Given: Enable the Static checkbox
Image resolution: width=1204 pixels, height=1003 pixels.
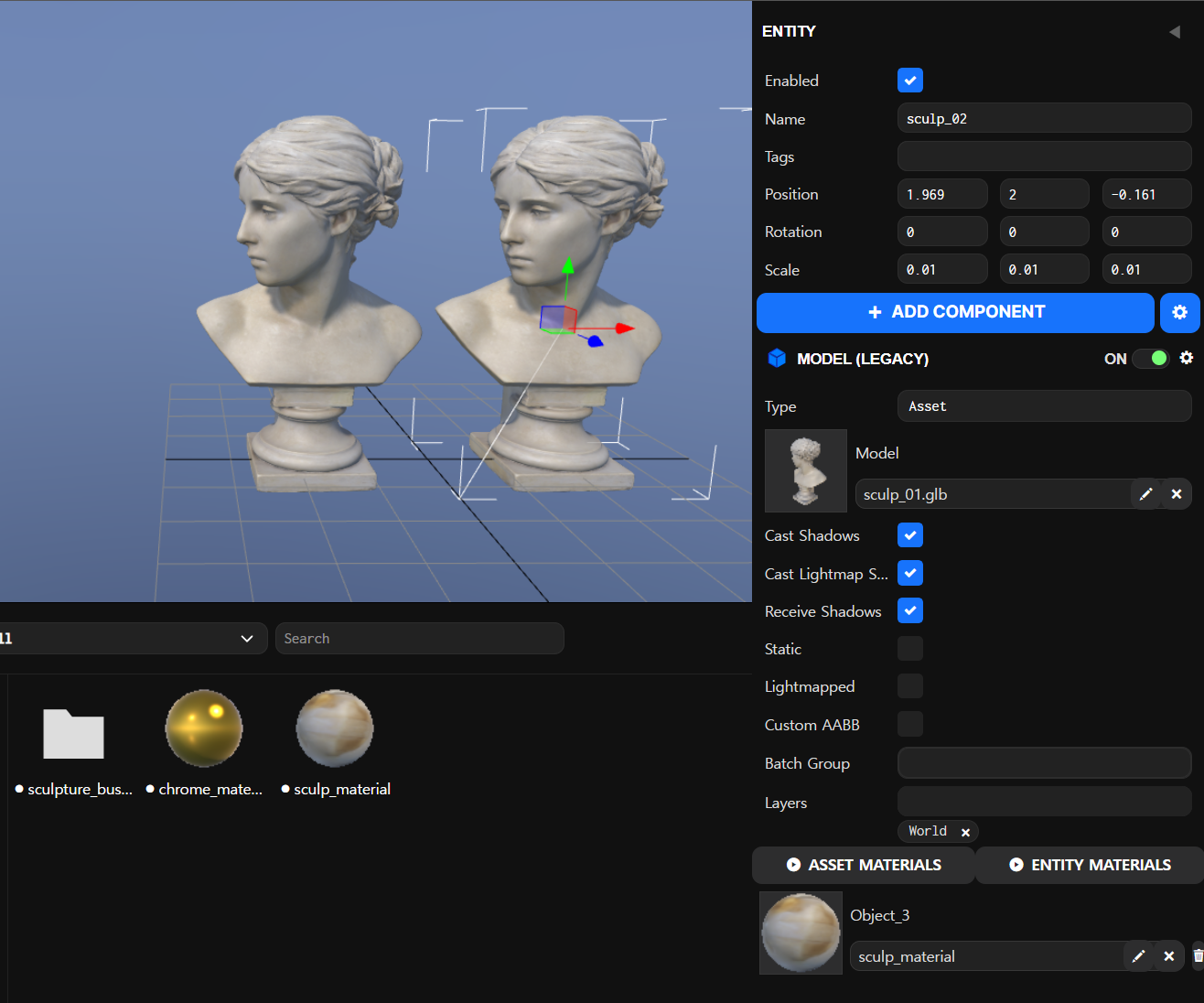Looking at the screenshot, I should [910, 648].
